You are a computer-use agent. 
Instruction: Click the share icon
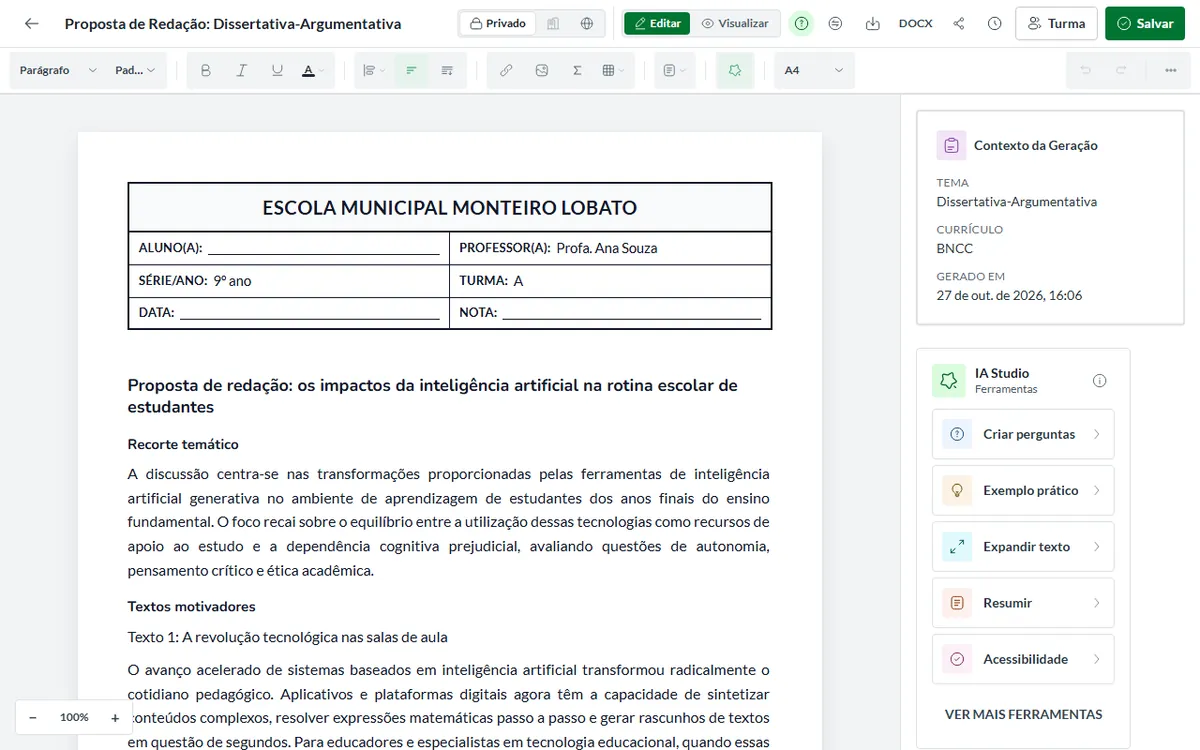click(959, 23)
